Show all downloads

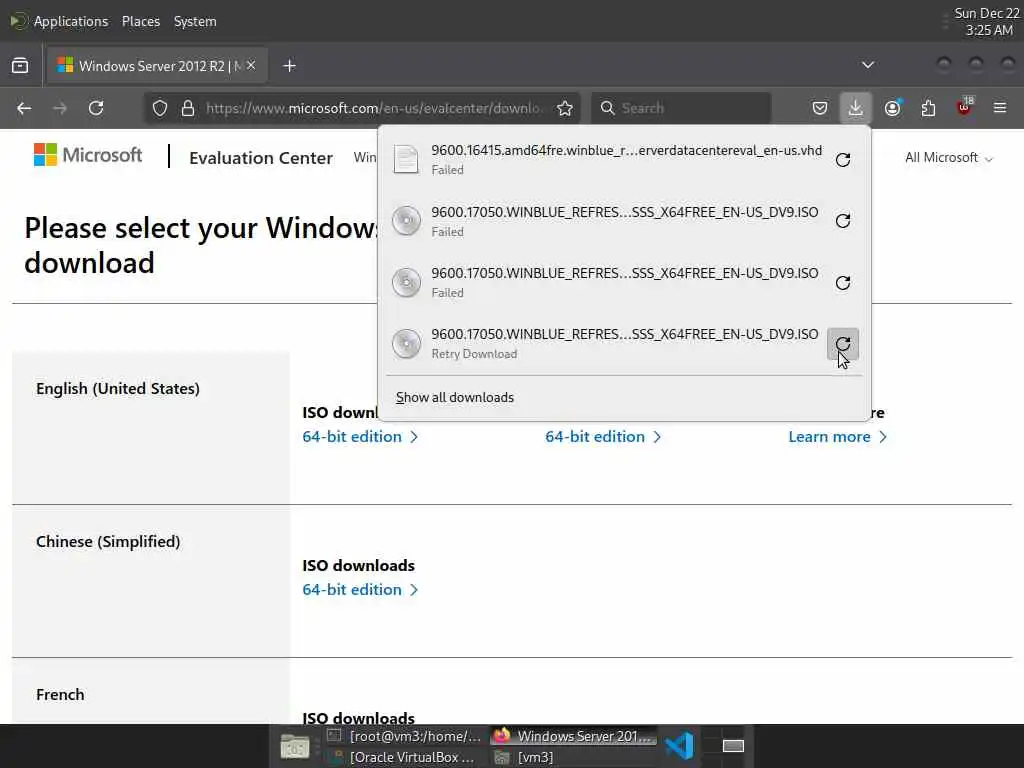click(x=455, y=398)
